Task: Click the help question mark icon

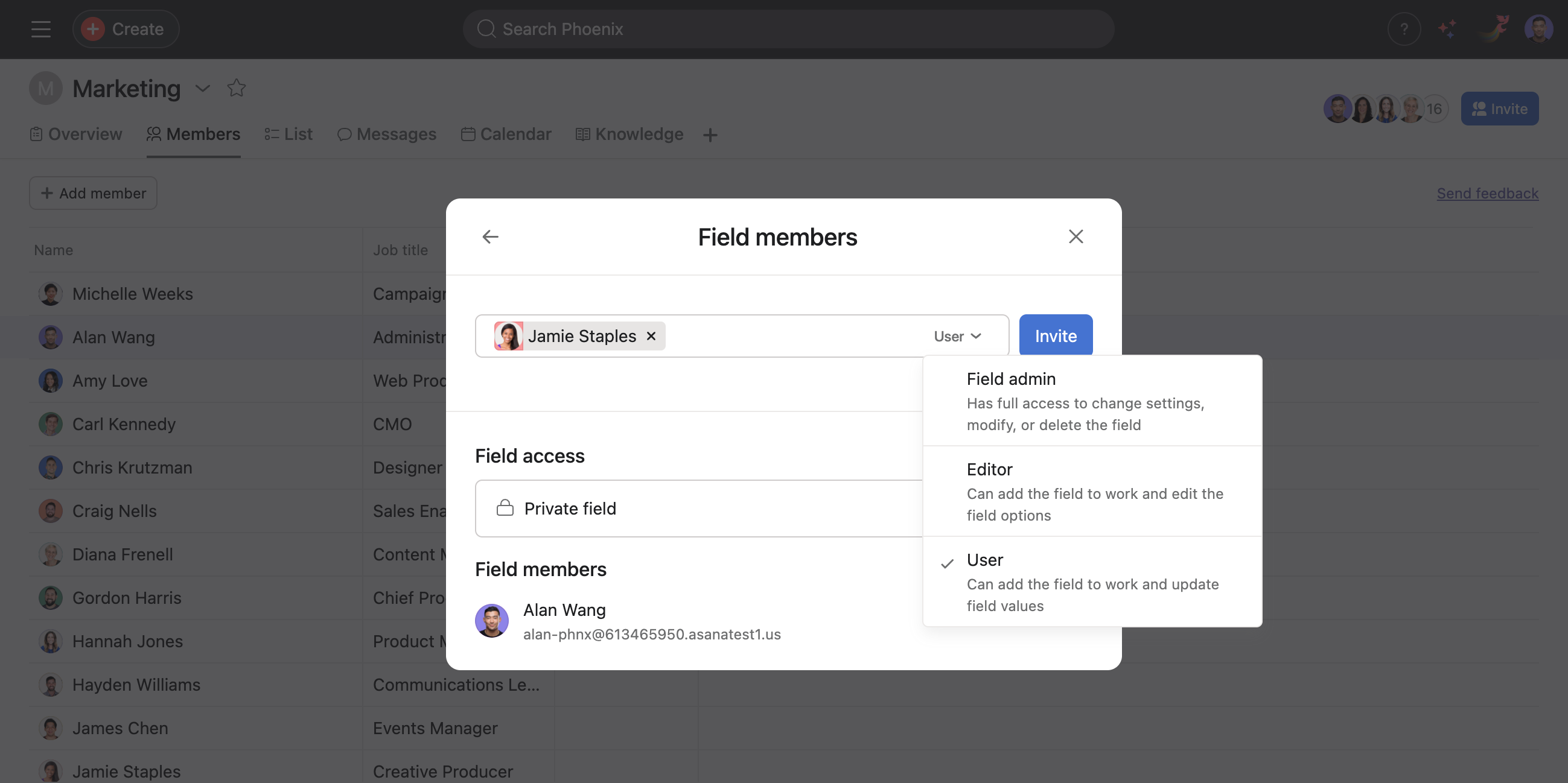Action: 1404,28
